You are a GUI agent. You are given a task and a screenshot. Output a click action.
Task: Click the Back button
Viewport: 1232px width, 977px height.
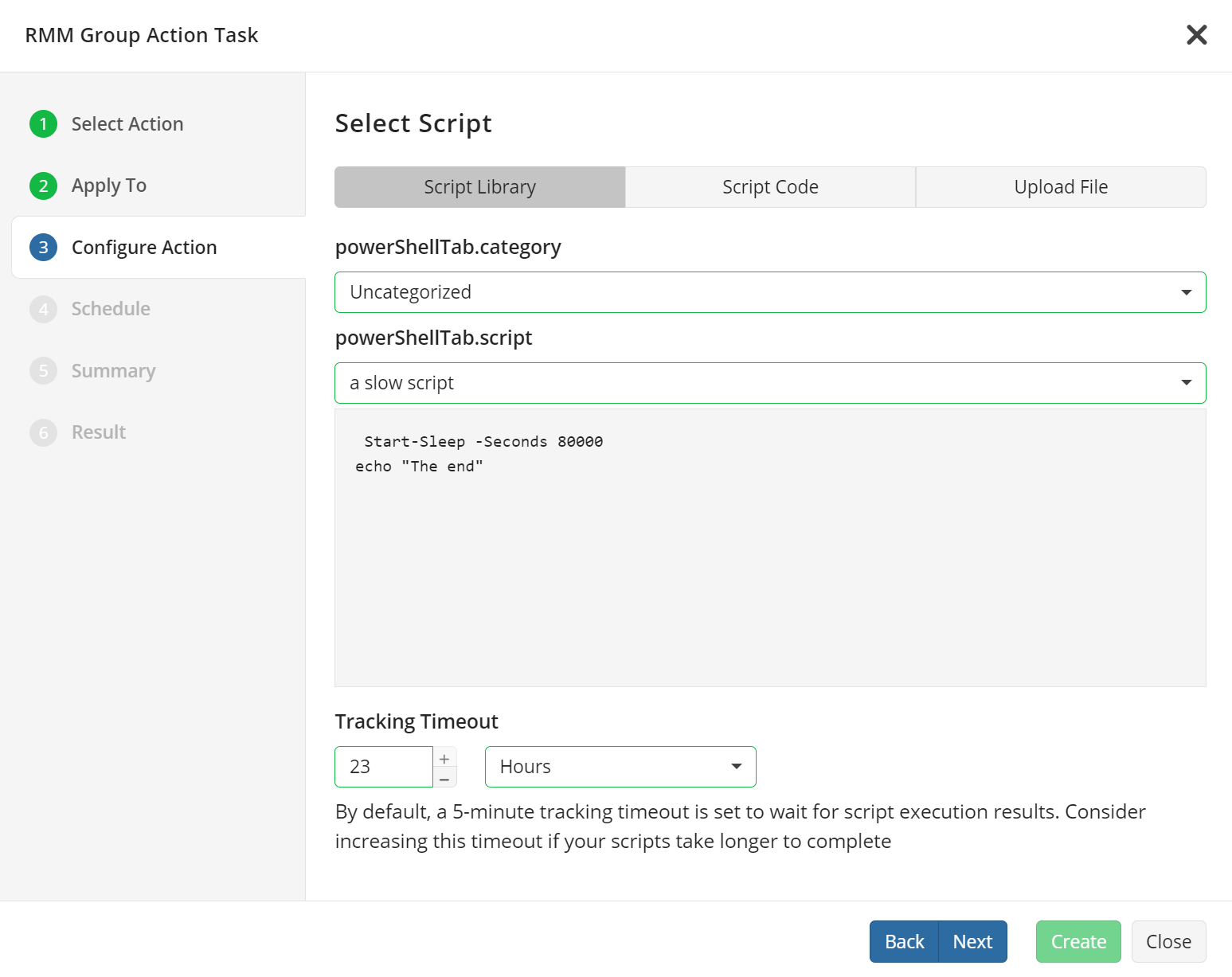(903, 941)
